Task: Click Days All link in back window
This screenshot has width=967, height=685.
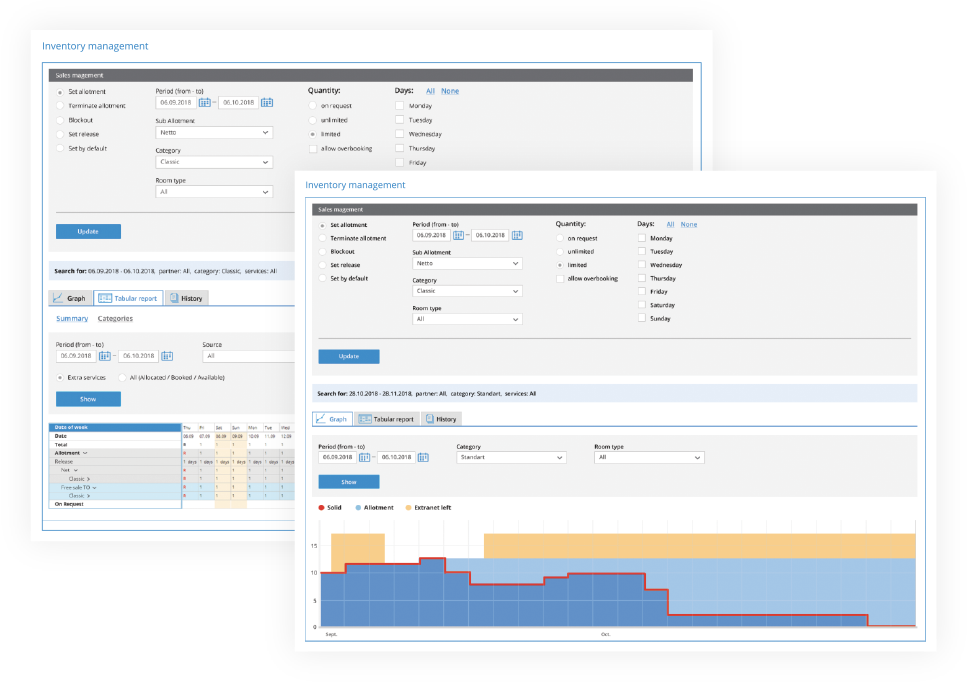Action: (x=430, y=91)
